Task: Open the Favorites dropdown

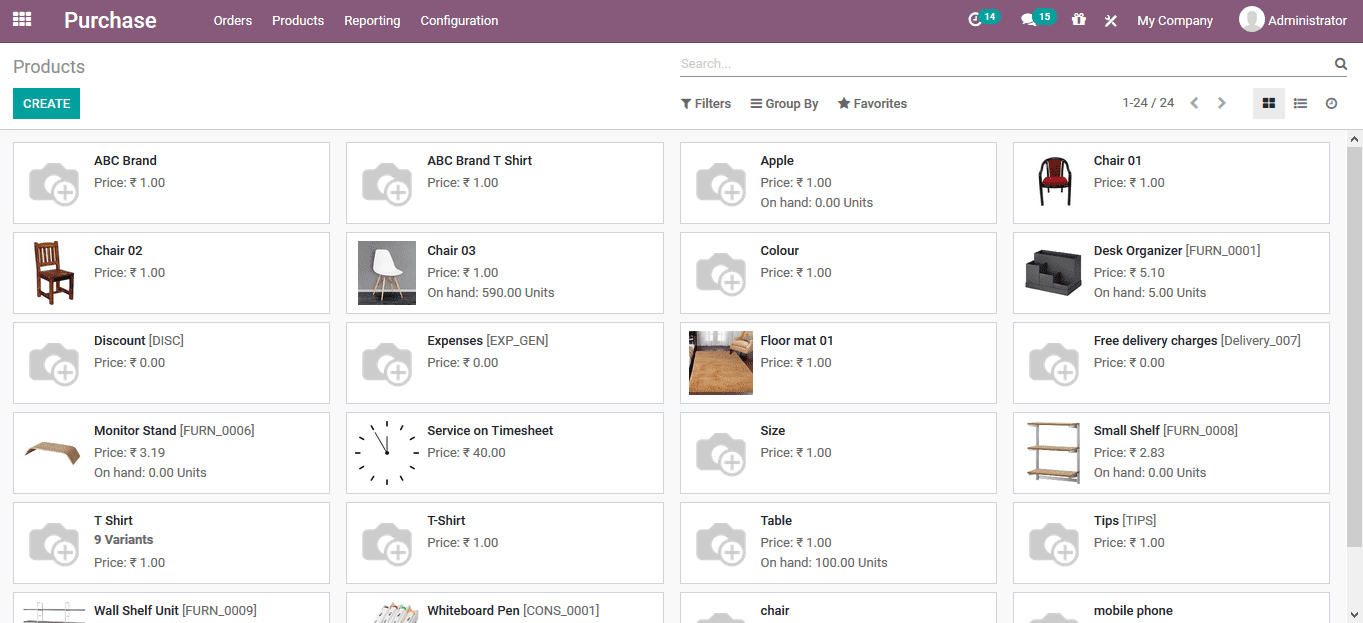Action: click(x=871, y=103)
